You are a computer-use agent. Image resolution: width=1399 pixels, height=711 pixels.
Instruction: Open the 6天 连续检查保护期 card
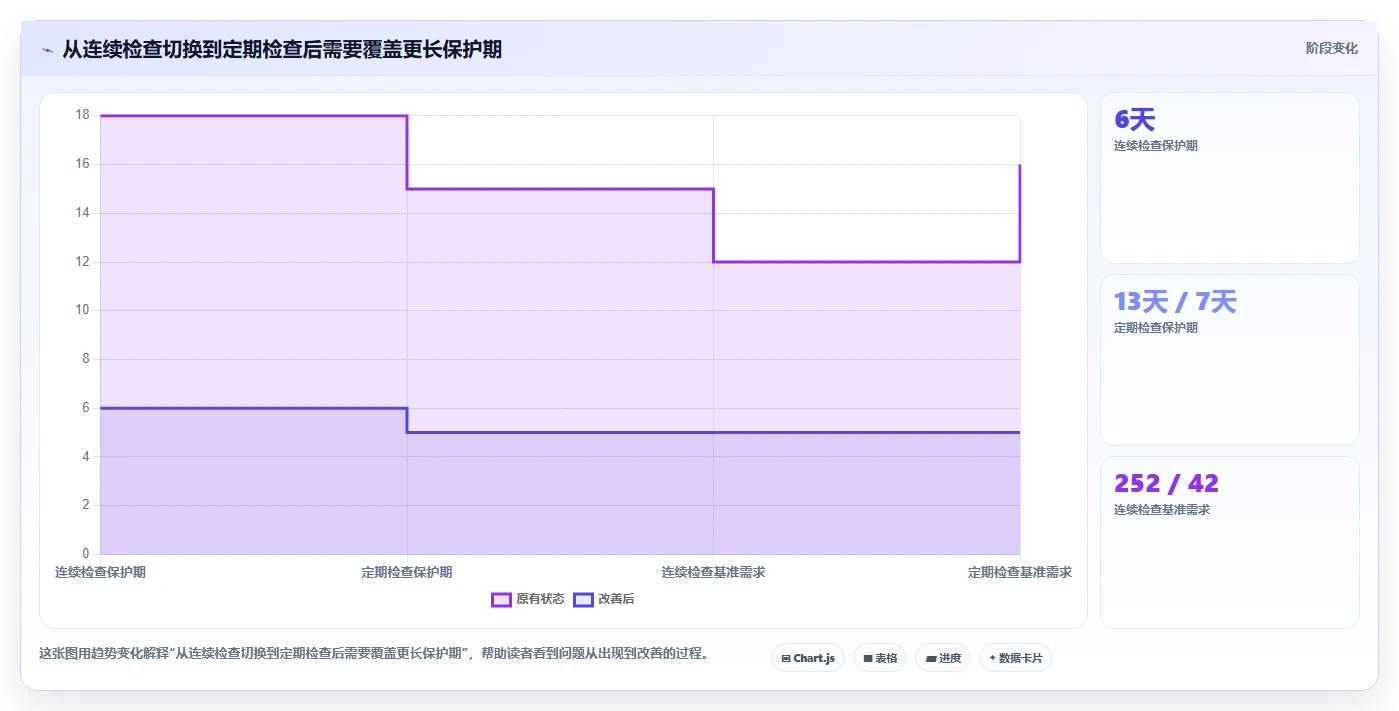[1230, 178]
